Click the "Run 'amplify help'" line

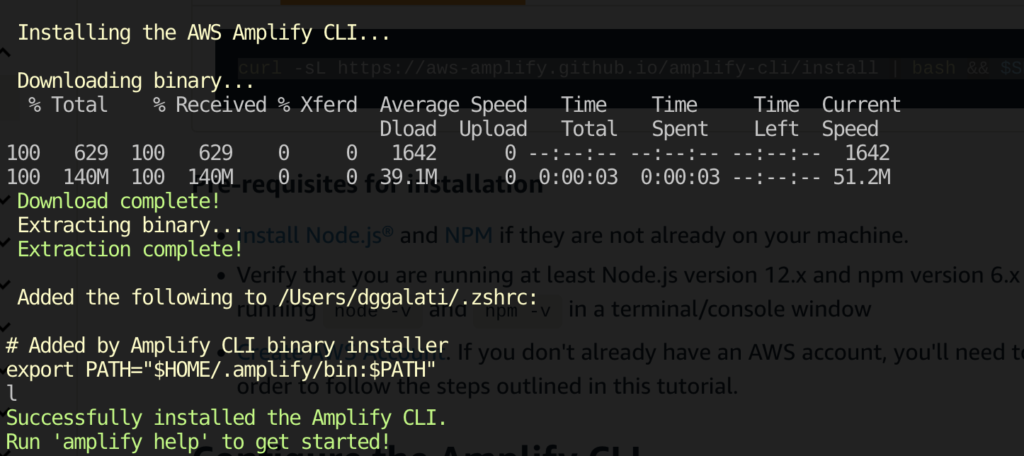197,441
